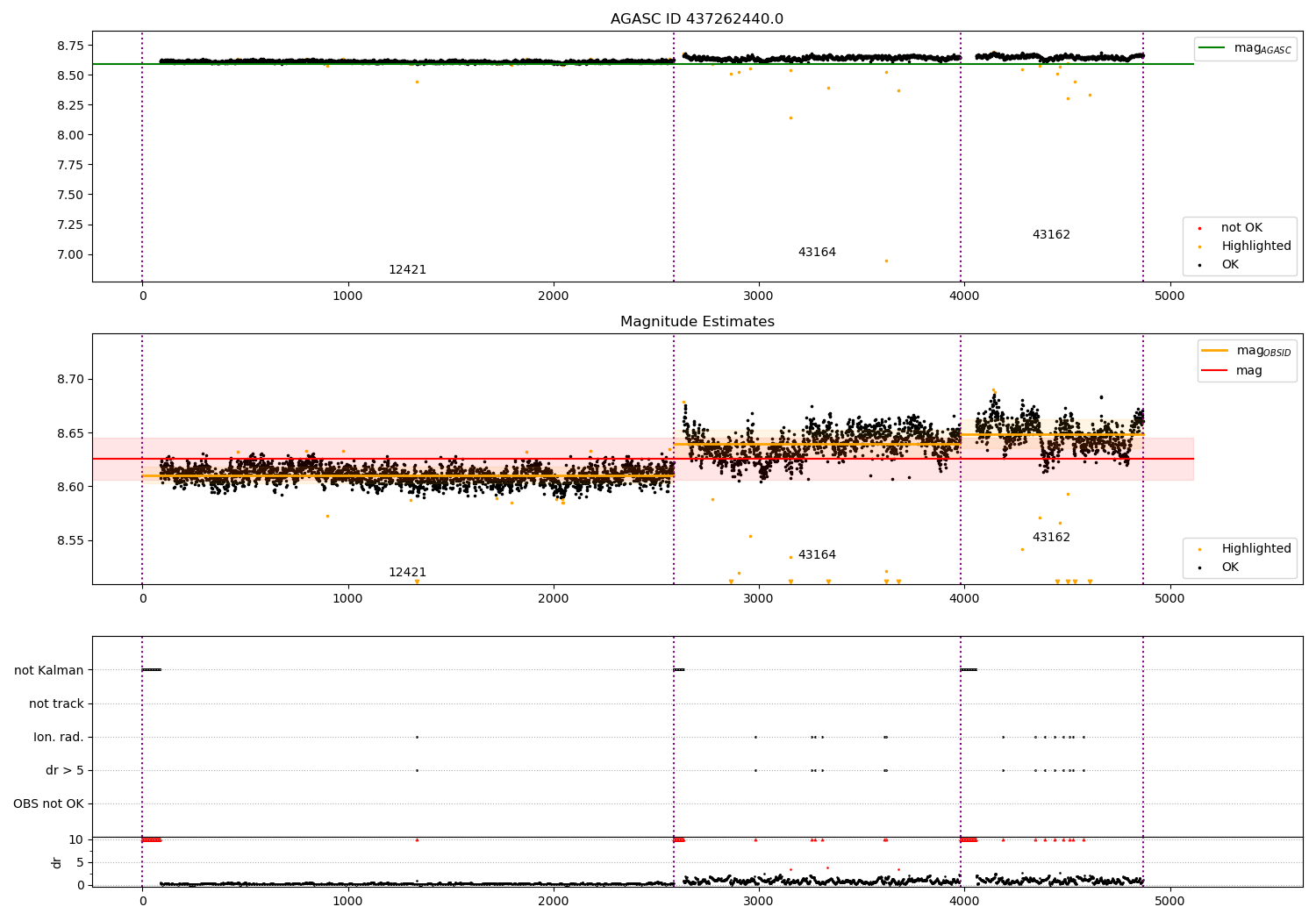1316x921 pixels.
Task: Select the orange mag OBSID legend line
Action: click(1215, 351)
